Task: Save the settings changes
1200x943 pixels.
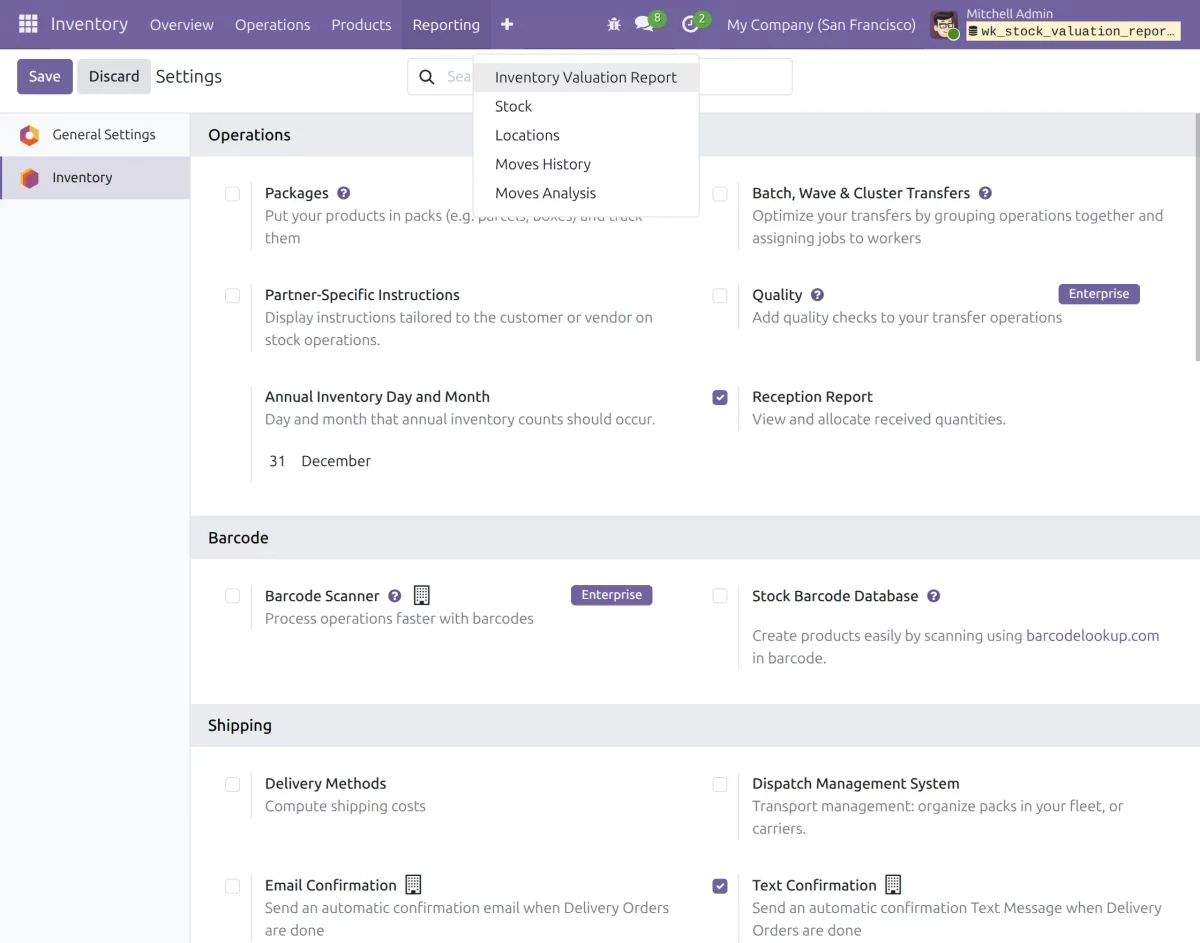Action: tap(44, 76)
